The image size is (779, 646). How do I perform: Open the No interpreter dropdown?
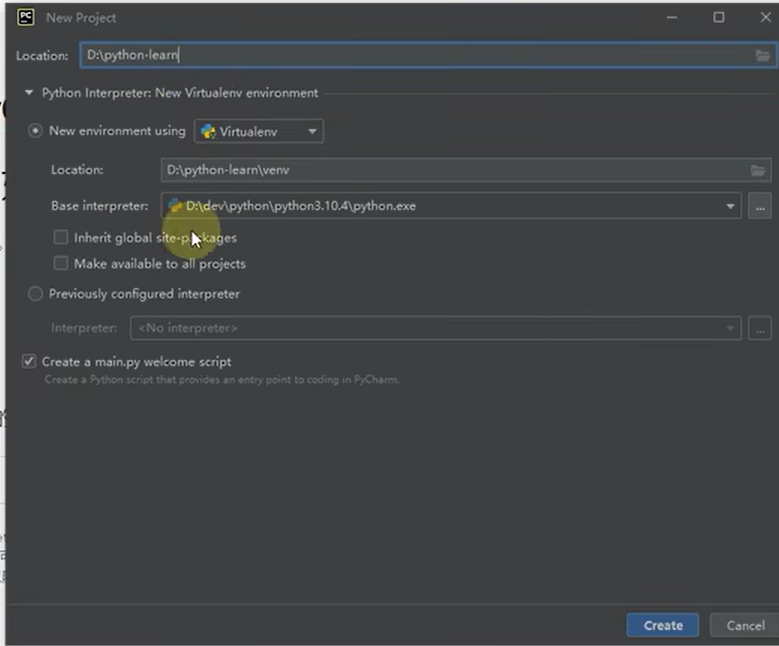tap(436, 328)
